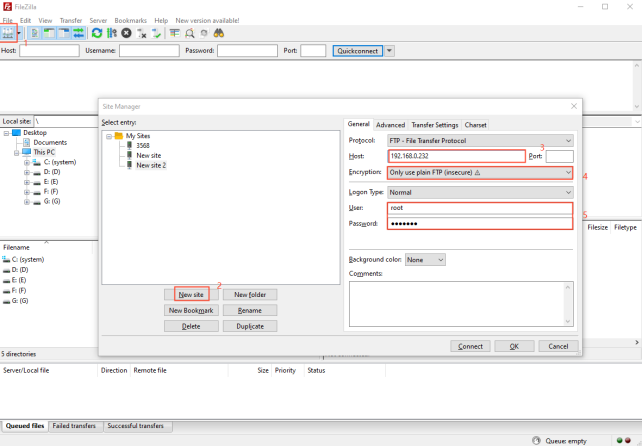
Task: Open the Bookmarks menu
Action: click(130, 20)
